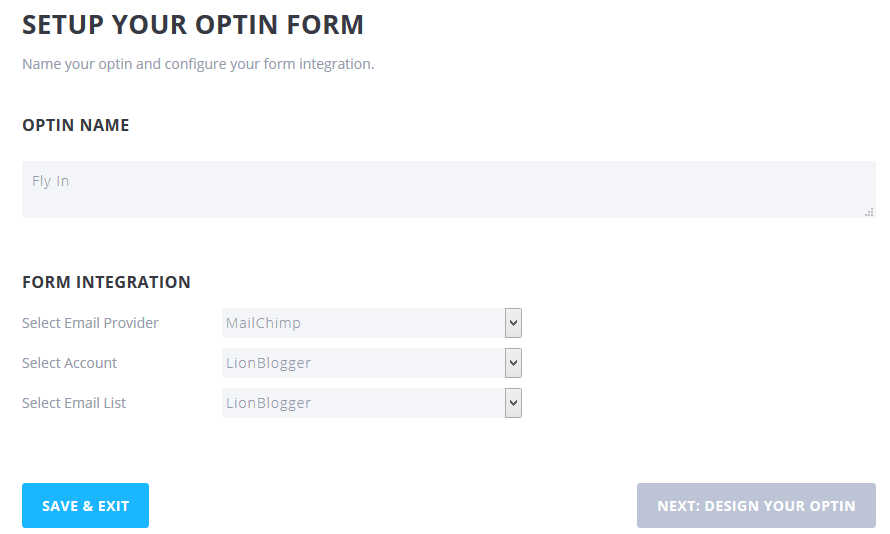Go to Next: Design Your Optin
This screenshot has width=890, height=534.
click(x=756, y=506)
